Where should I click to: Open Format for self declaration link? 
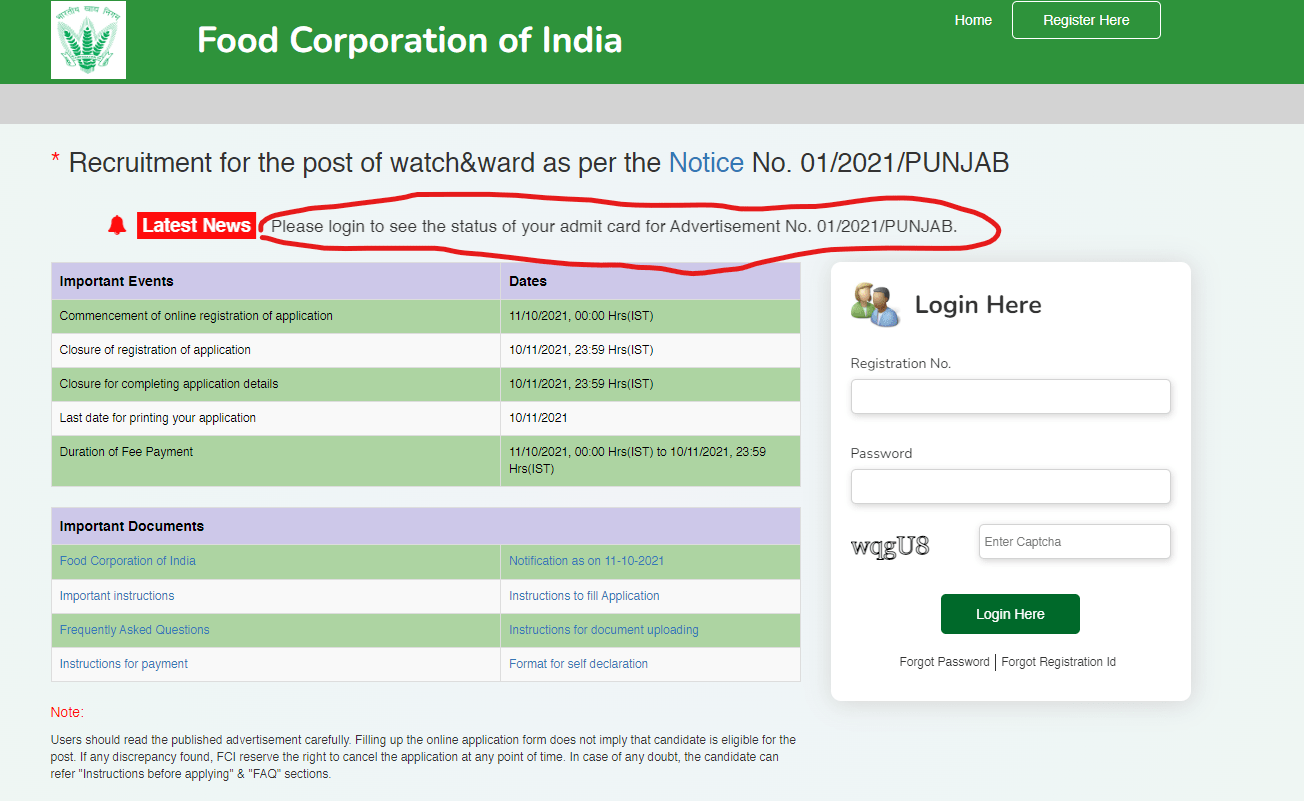tap(578, 664)
